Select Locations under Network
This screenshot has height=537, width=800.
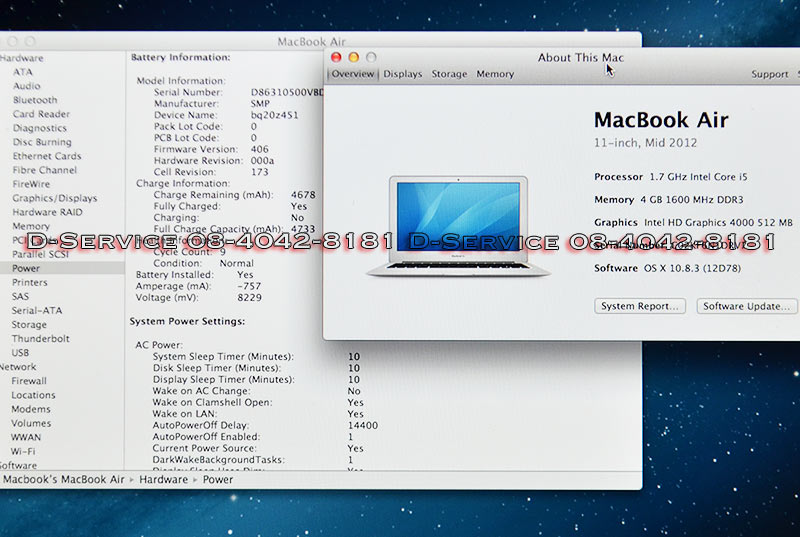[x=33, y=395]
